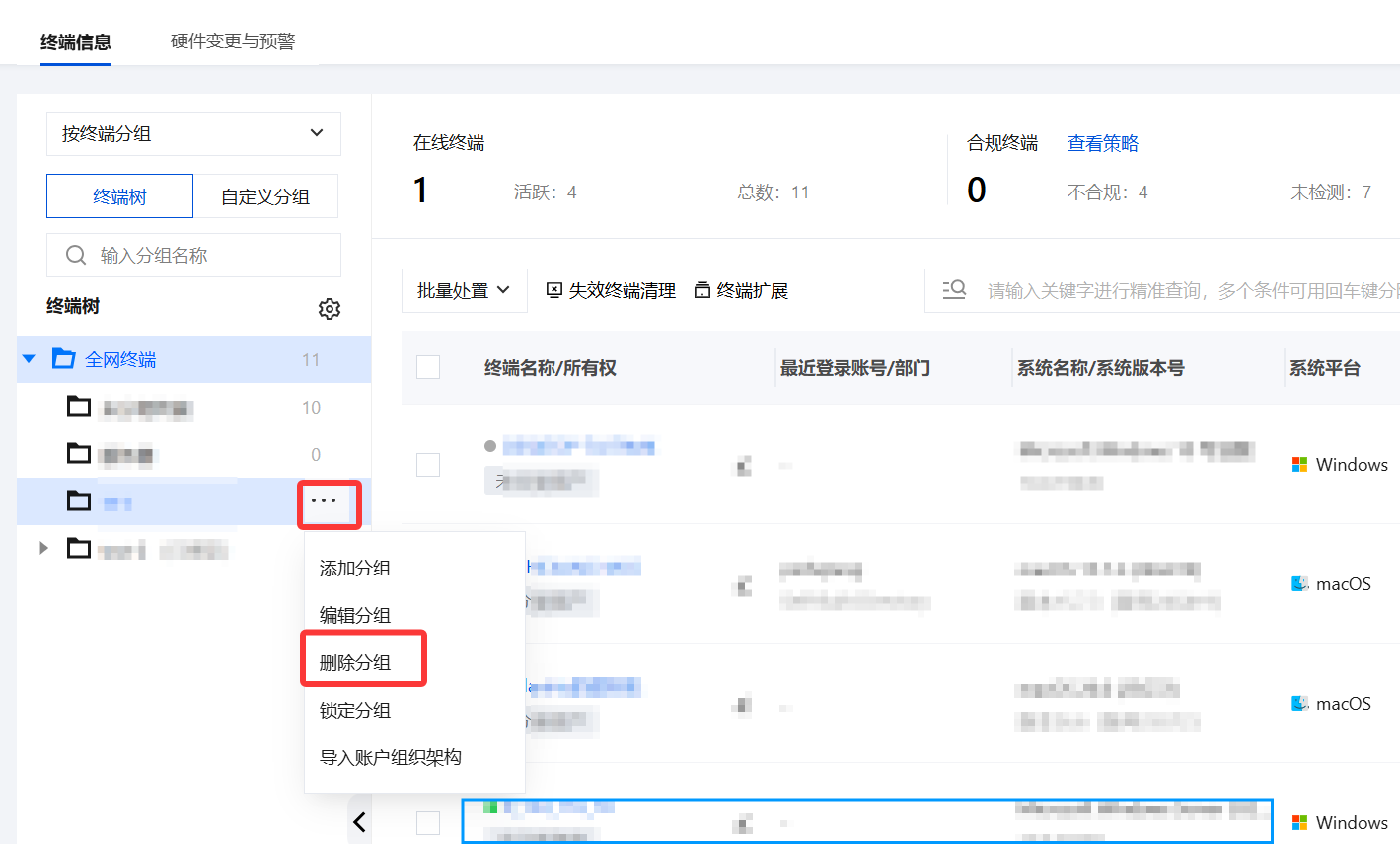
Task: Check the last visible Windows row checkbox
Action: pyautogui.click(x=428, y=823)
